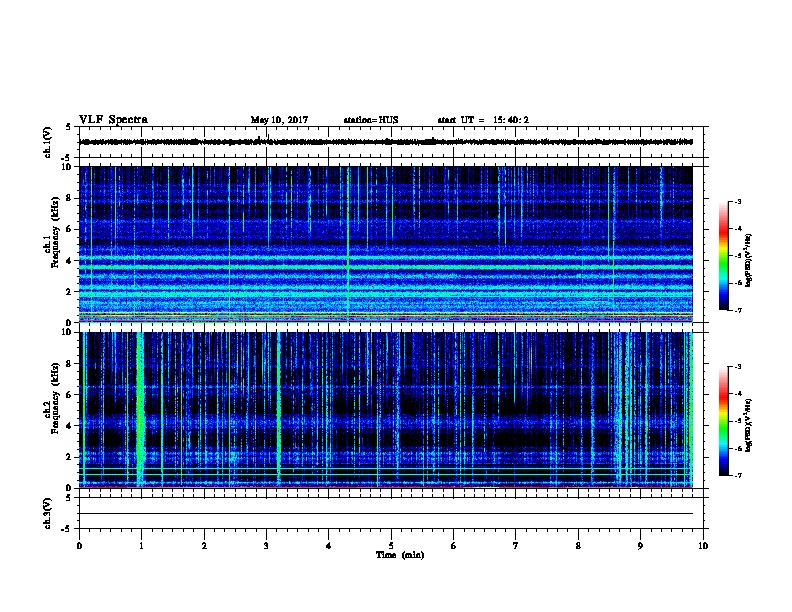Image resolution: width=792 pixels, height=612 pixels.
Task: Click time axis tick label '5'
Action: tap(391, 546)
